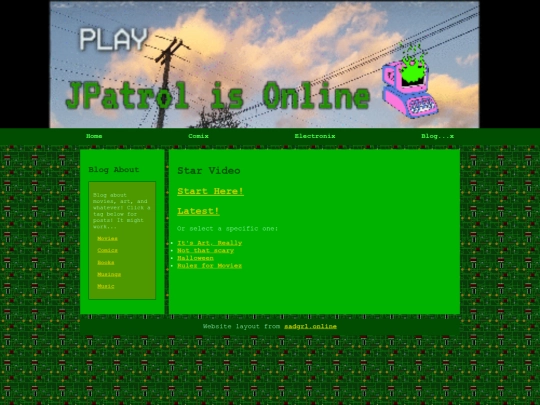Follow the sadgrl.online footer link
The width and height of the screenshot is (540, 405).
pos(310,326)
